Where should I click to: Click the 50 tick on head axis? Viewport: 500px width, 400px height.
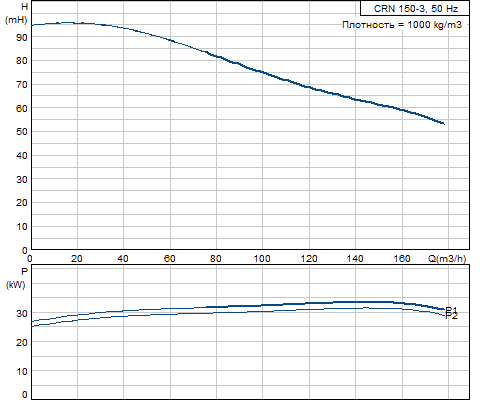[22, 132]
